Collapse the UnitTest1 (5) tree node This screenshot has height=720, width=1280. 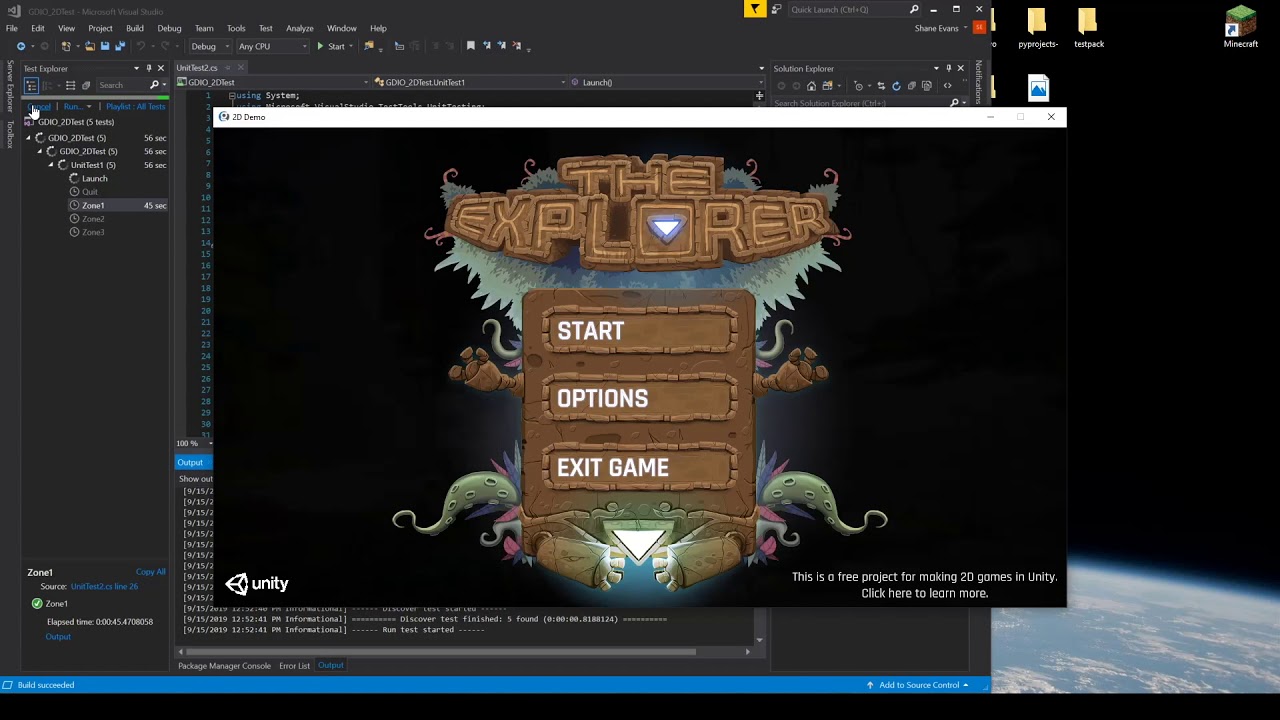(x=51, y=165)
